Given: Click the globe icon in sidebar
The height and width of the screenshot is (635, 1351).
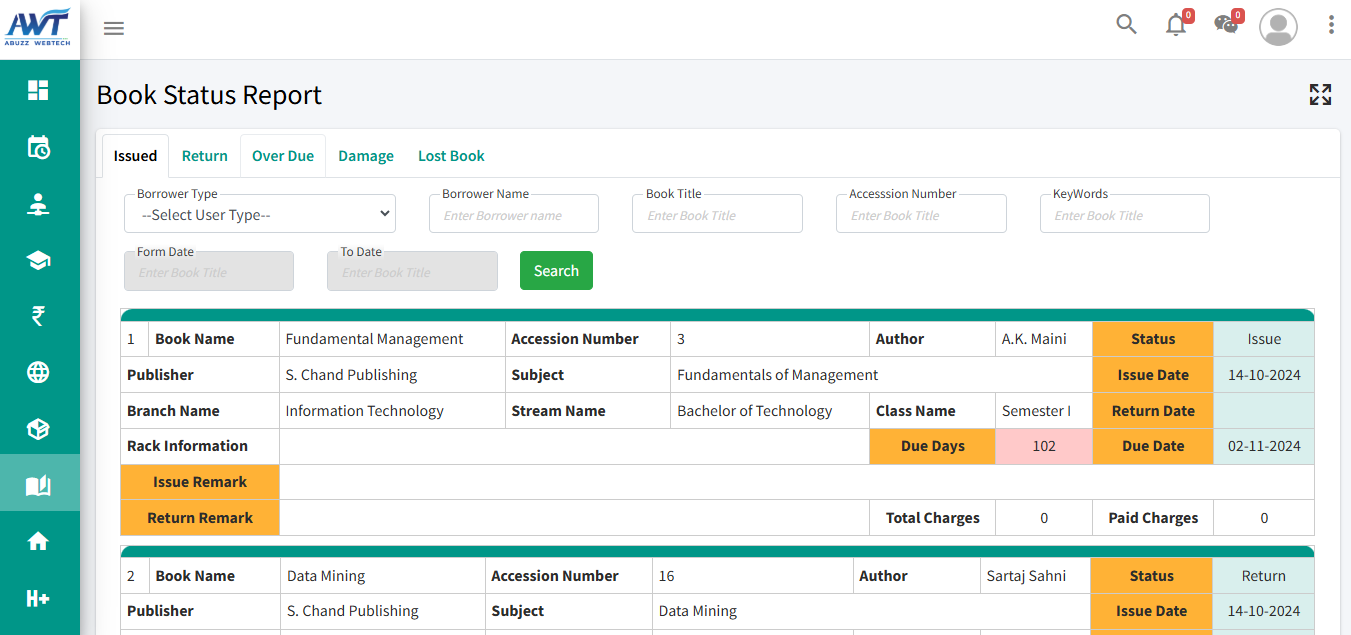Looking at the screenshot, I should pos(38,373).
